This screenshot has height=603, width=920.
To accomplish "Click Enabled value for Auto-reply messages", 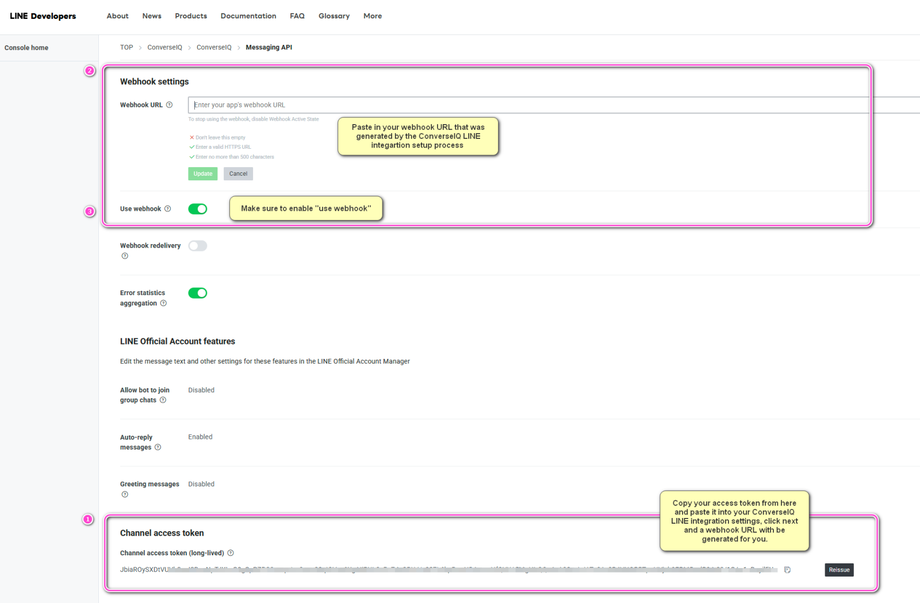I will point(200,437).
